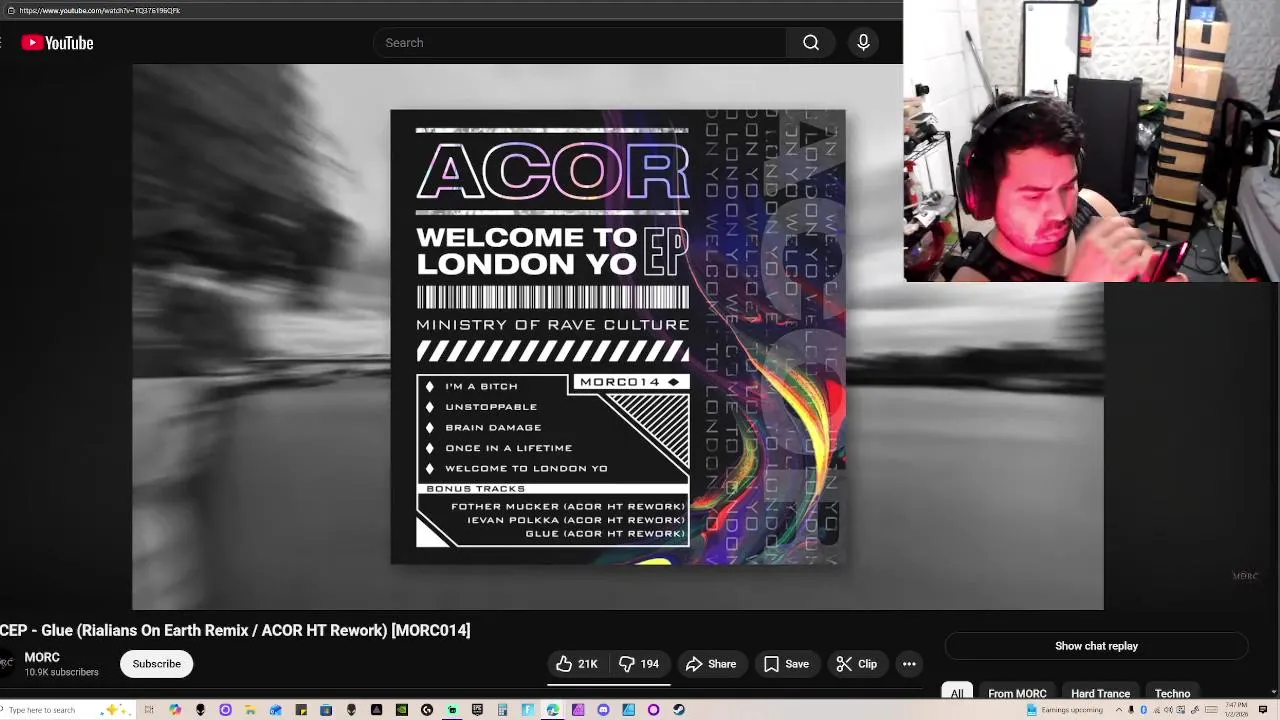Open the Share dialog
The width and height of the screenshot is (1280, 720).
(x=711, y=664)
